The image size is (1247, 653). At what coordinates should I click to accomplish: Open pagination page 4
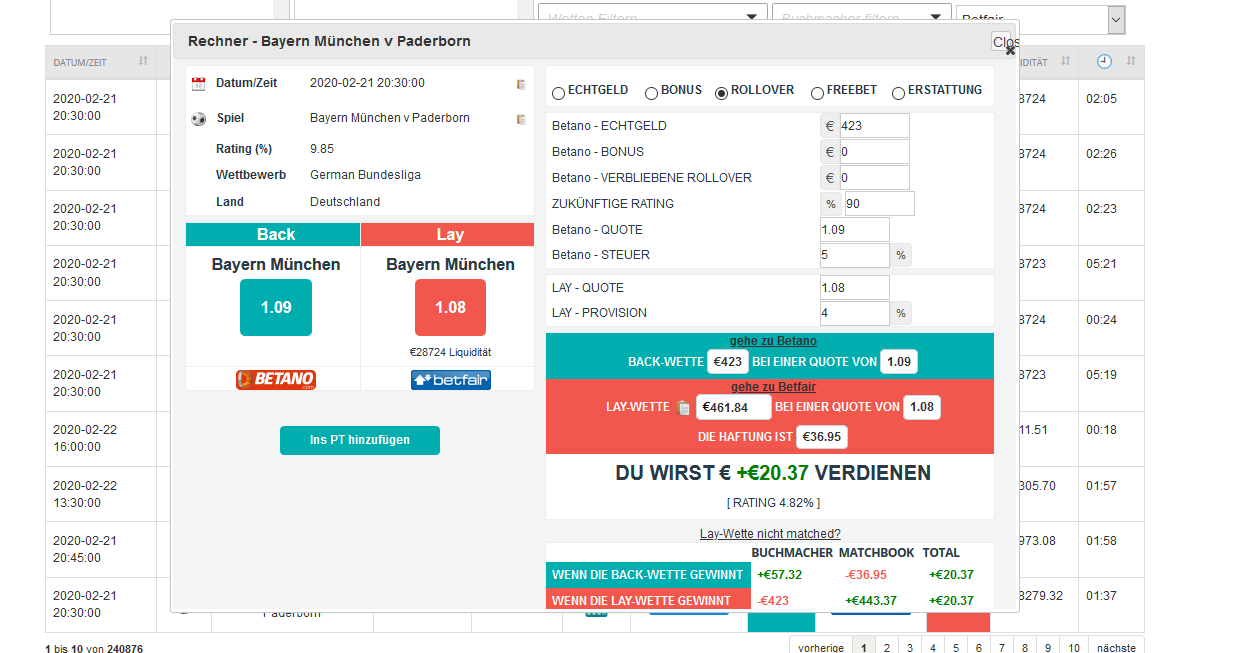click(x=933, y=648)
